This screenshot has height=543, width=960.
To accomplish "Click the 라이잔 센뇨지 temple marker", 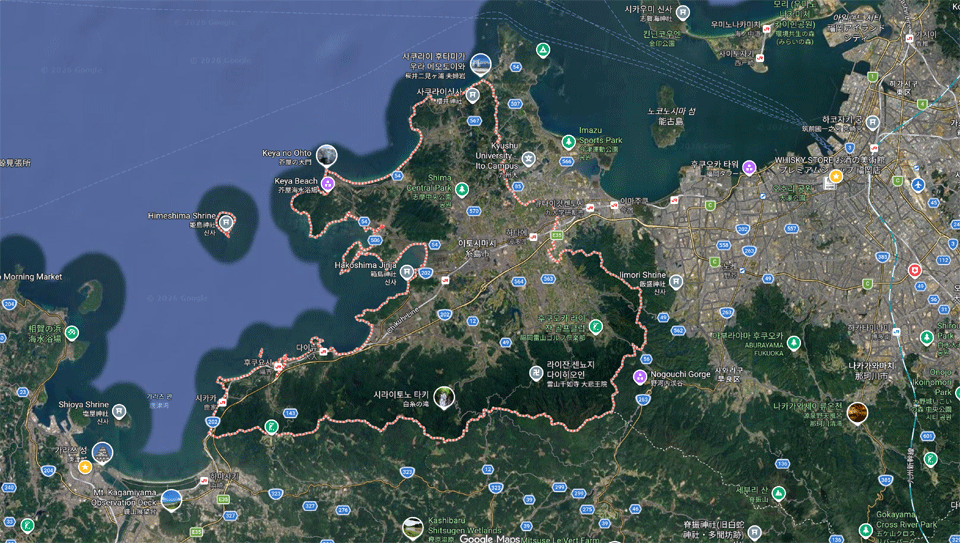I will pyautogui.click(x=536, y=372).
